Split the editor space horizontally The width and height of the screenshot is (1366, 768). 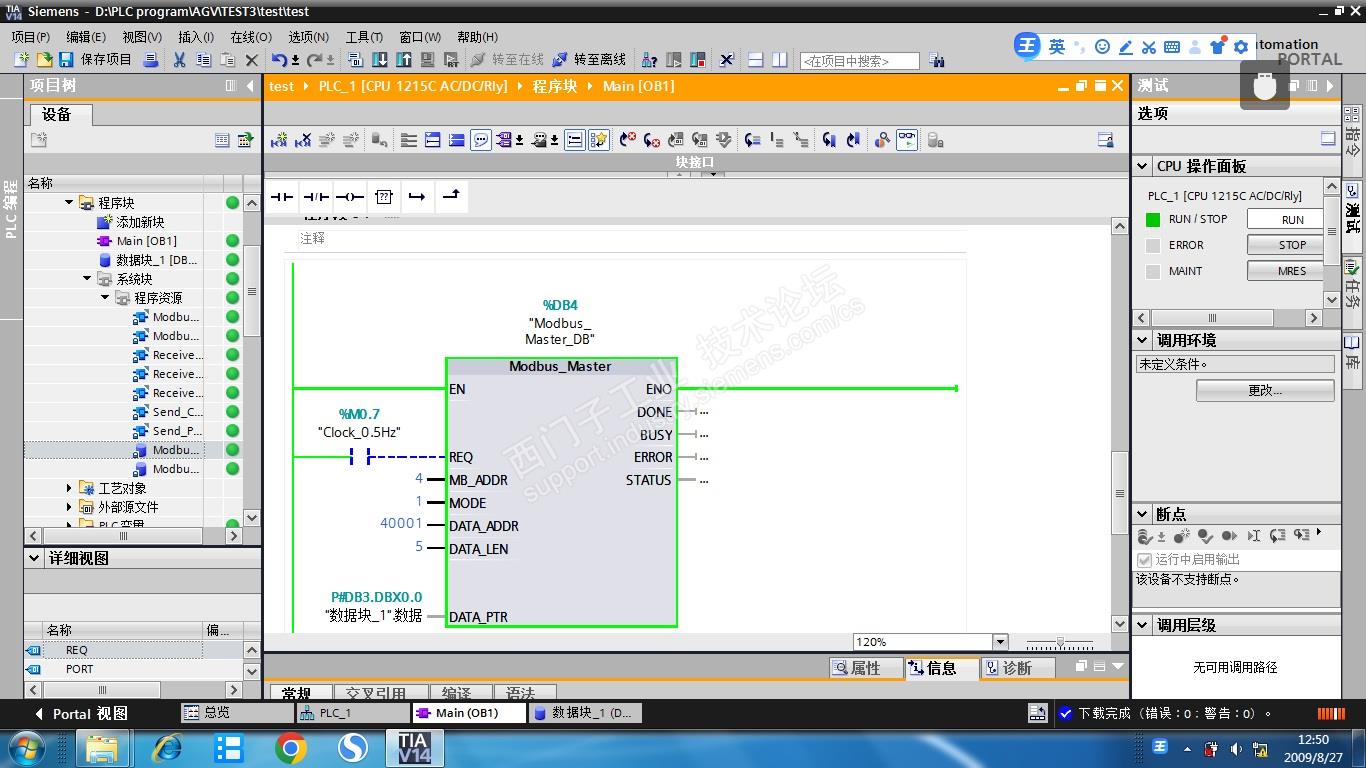pos(757,60)
